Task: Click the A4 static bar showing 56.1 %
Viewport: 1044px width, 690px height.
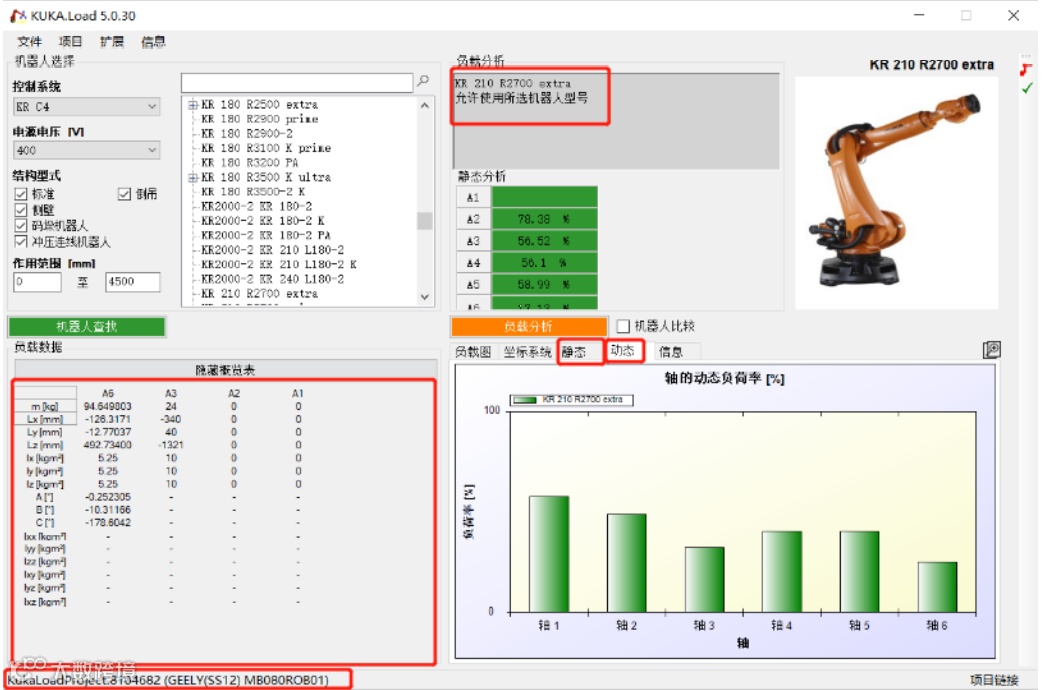Action: click(x=544, y=262)
